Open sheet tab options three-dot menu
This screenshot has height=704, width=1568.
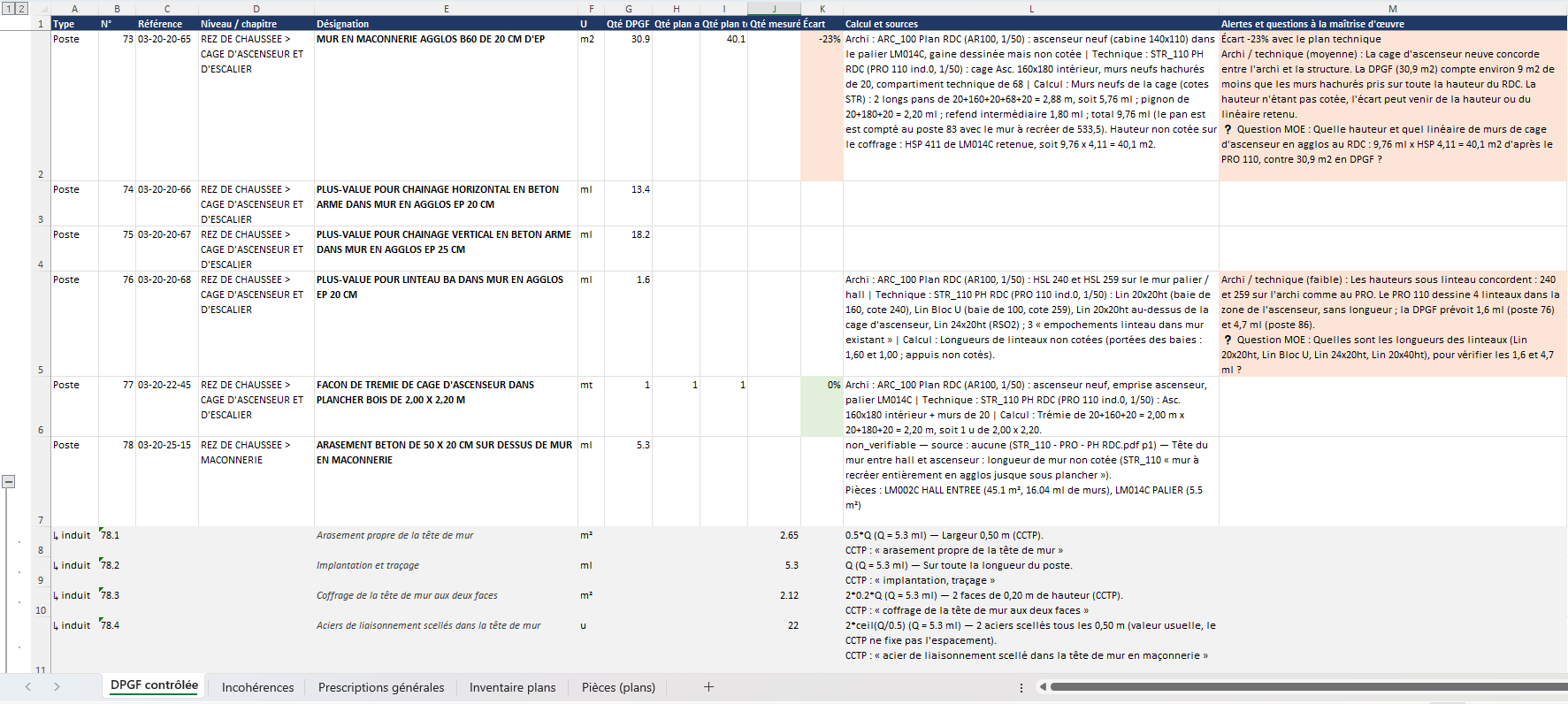point(1021,687)
